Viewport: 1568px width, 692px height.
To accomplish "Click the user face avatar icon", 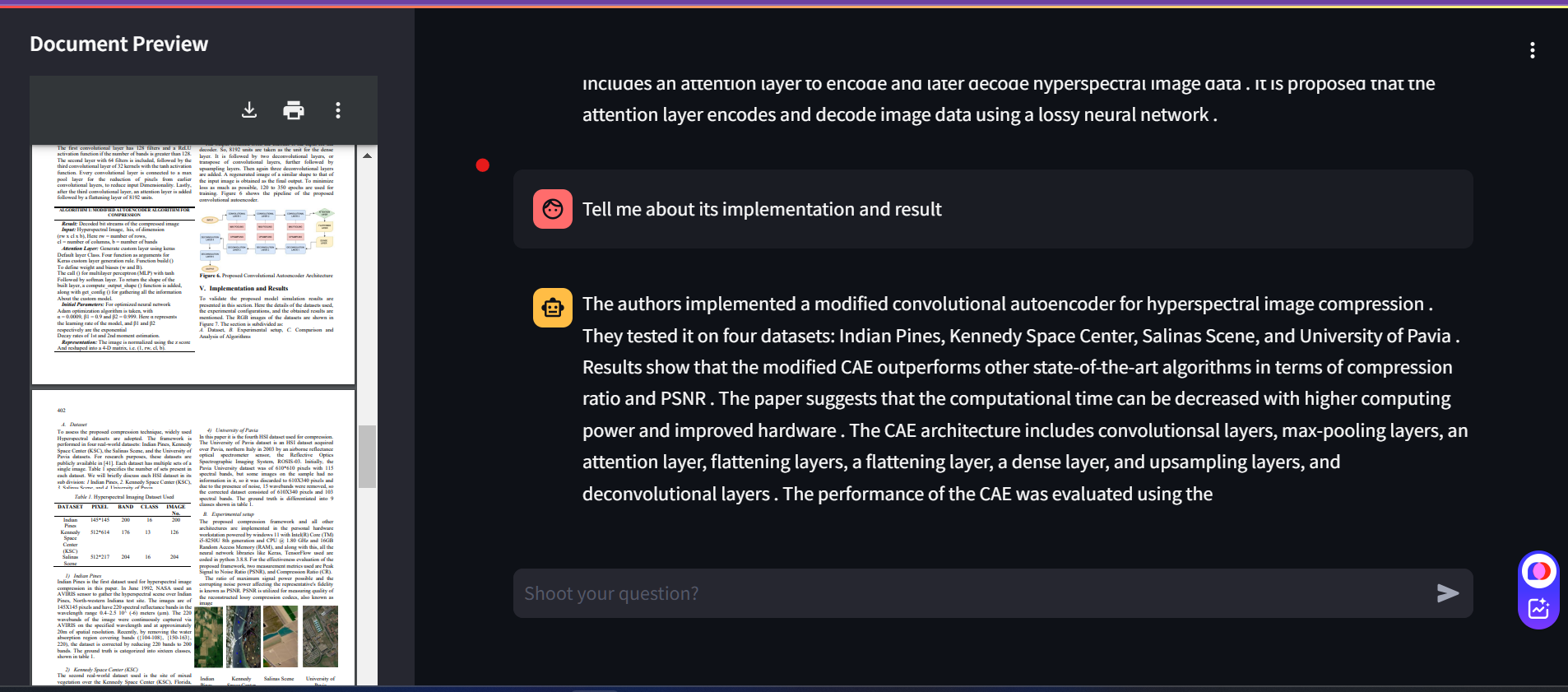I will coord(552,209).
